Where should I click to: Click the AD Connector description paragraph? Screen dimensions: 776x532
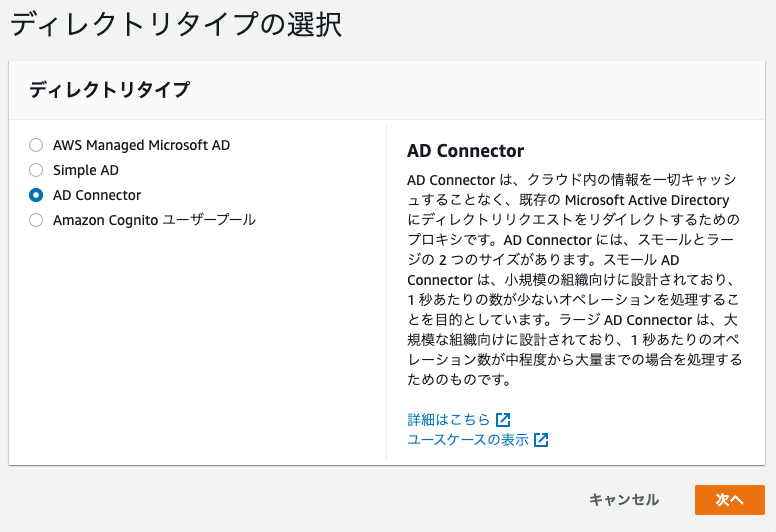(x=574, y=280)
